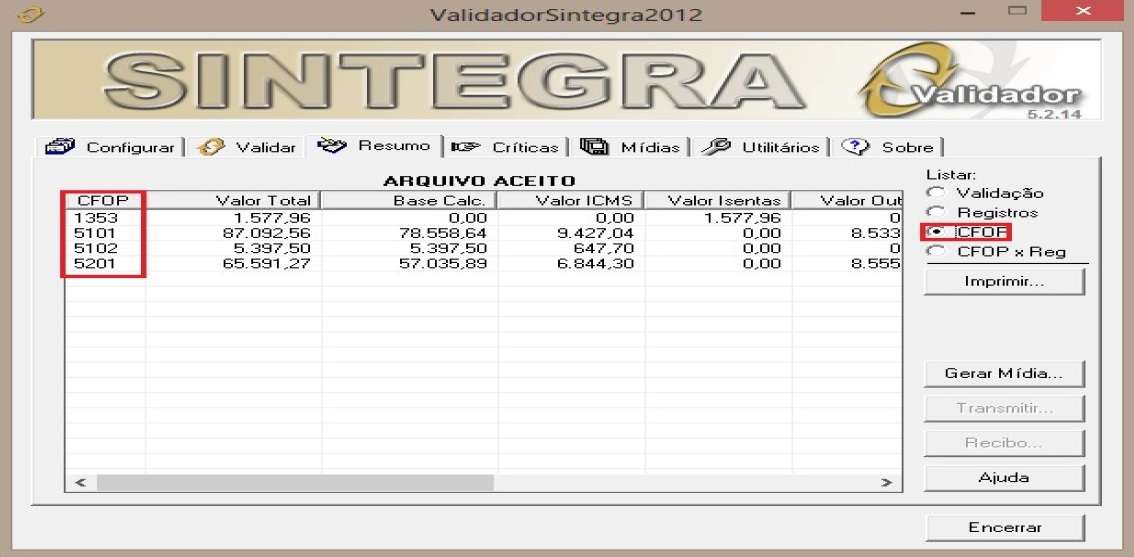Click the Validar tab coin icon
Screen dimensions: 1134x557
211,147
